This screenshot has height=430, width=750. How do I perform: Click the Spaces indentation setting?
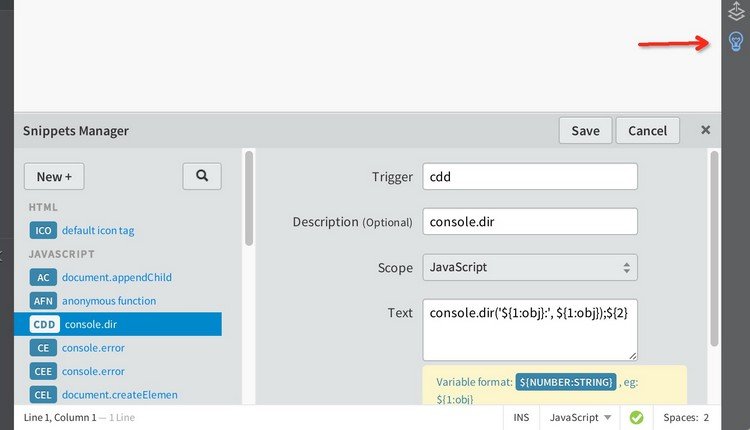(x=686, y=417)
